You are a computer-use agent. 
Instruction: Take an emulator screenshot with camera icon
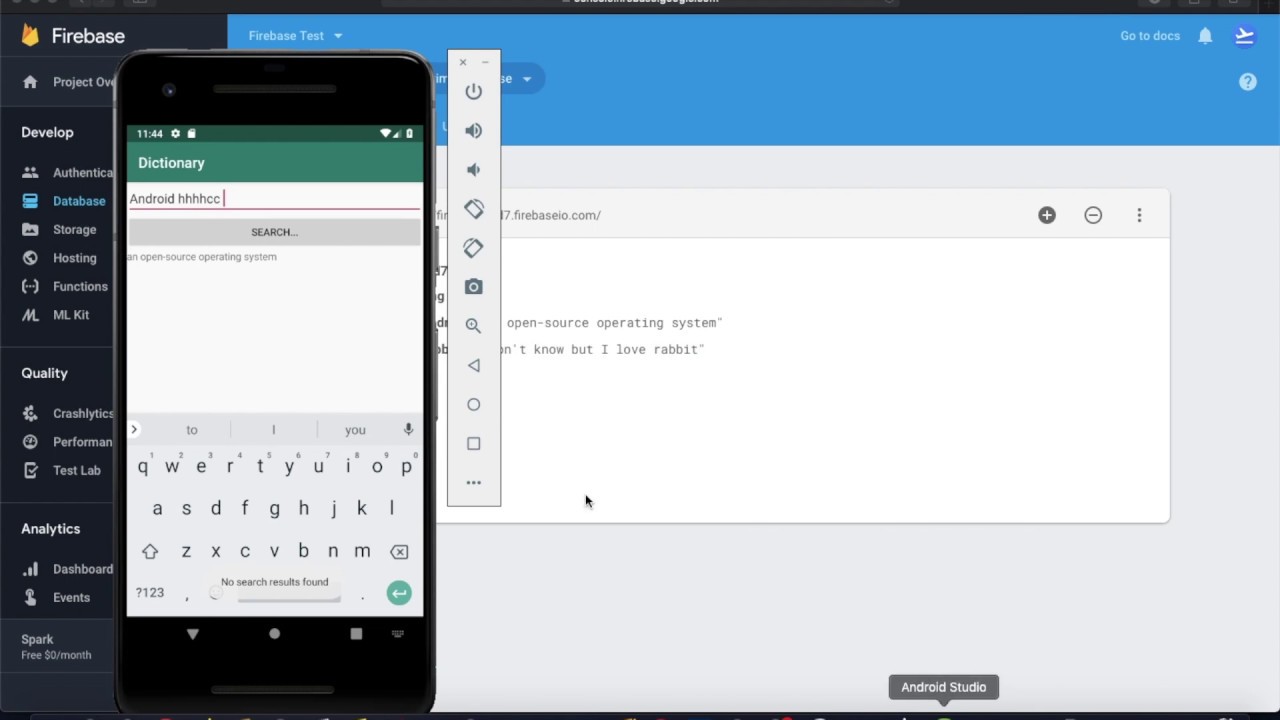click(x=474, y=287)
